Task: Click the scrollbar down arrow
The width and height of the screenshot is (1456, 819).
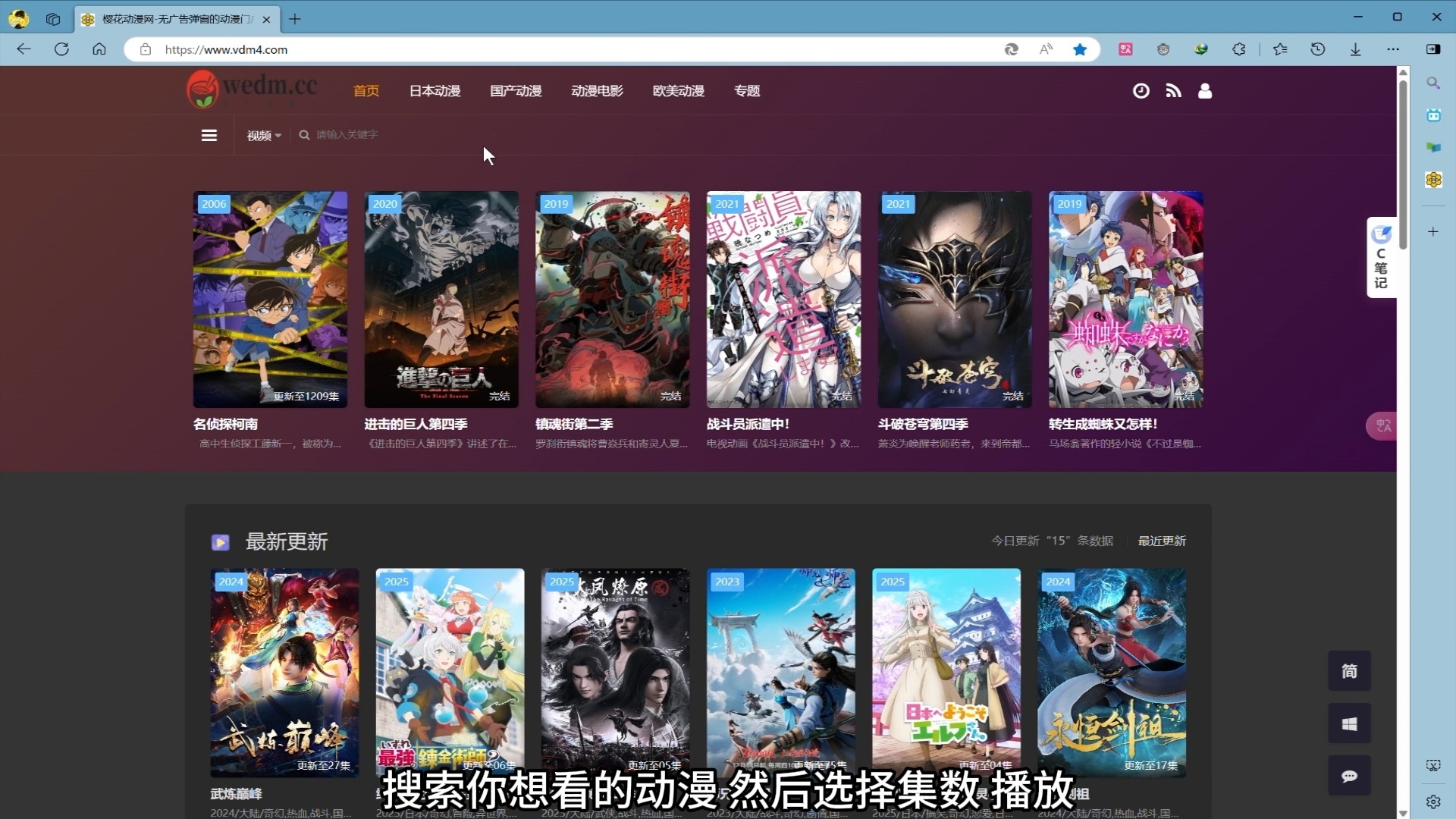Action: 1403,813
